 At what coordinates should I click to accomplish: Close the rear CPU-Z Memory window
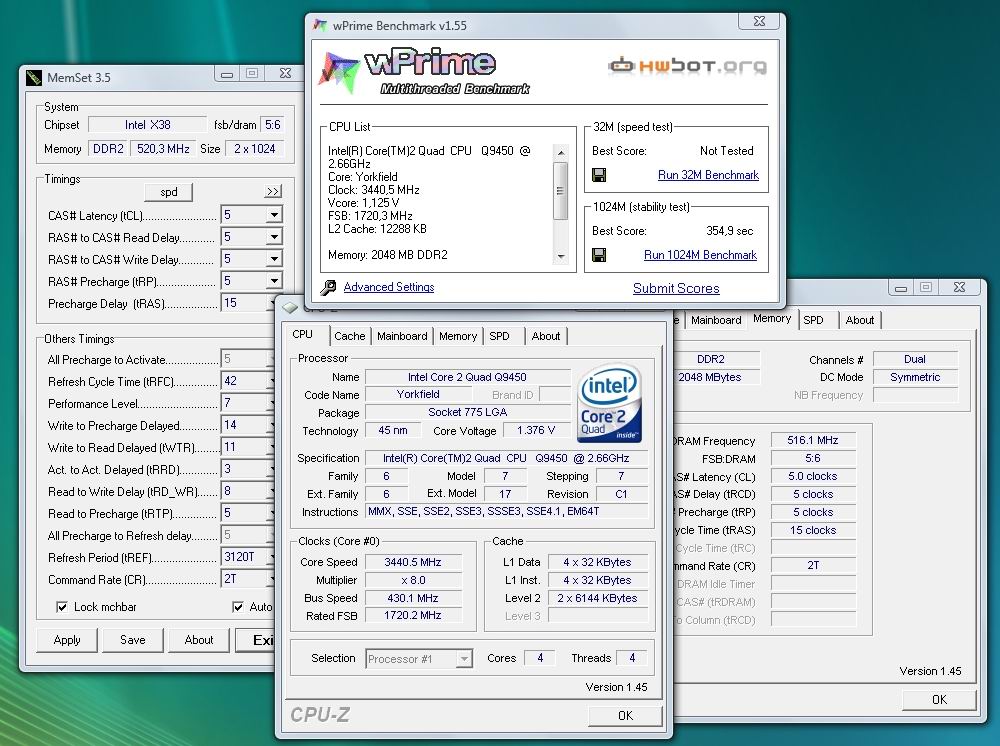pos(959,287)
